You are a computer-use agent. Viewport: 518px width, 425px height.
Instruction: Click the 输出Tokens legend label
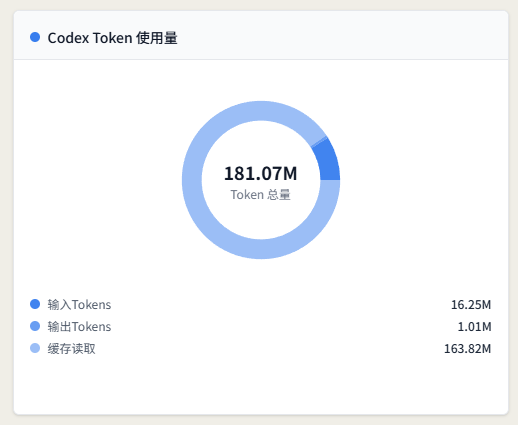[x=79, y=327]
